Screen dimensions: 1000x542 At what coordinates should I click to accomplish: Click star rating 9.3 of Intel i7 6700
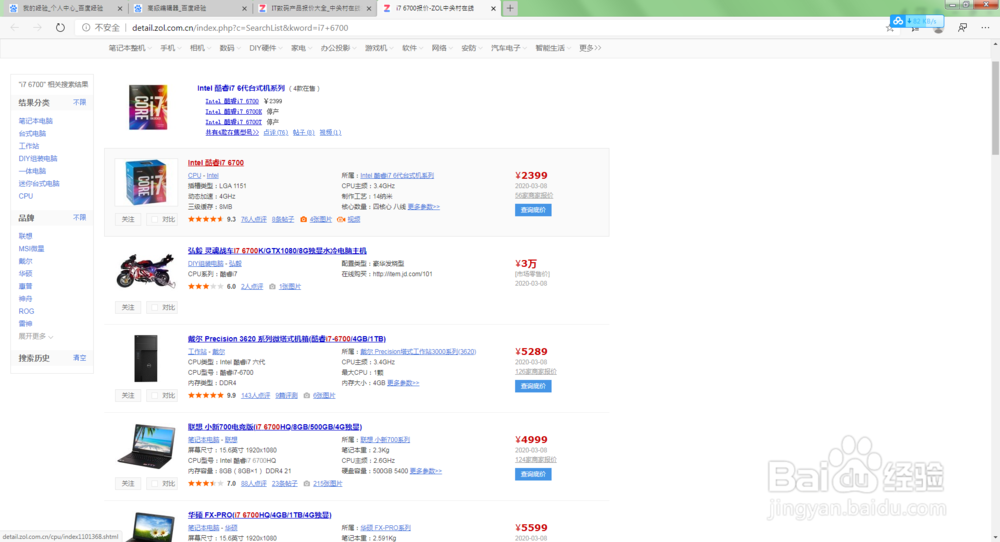(x=205, y=219)
